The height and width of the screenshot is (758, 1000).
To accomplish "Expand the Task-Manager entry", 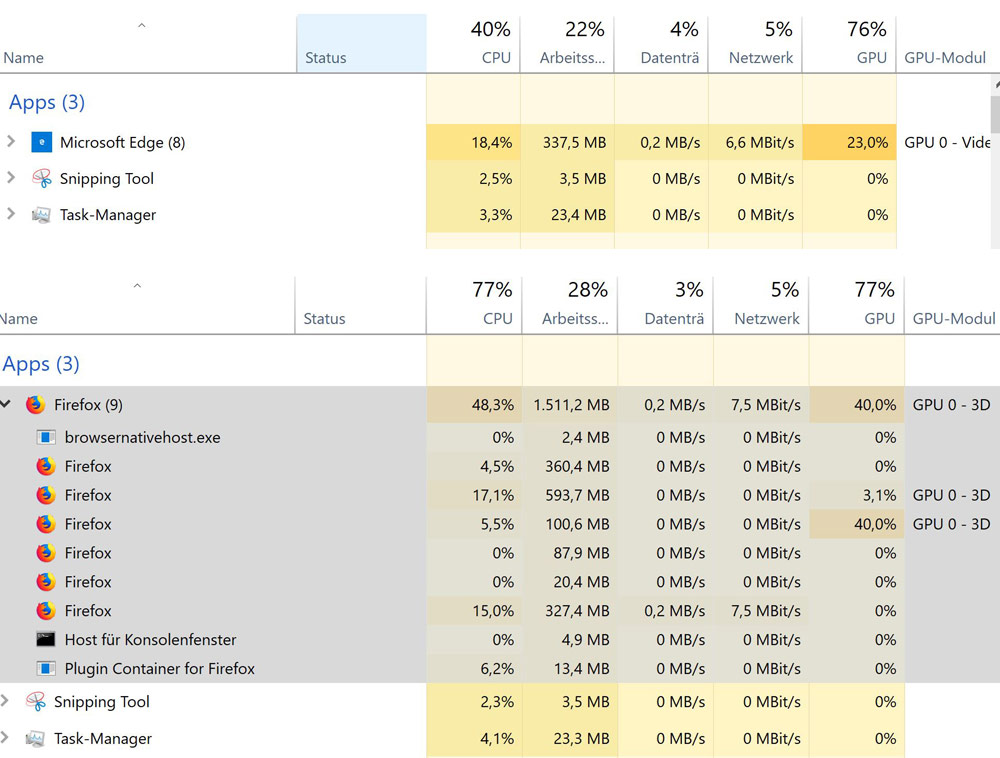I will 10,214.
